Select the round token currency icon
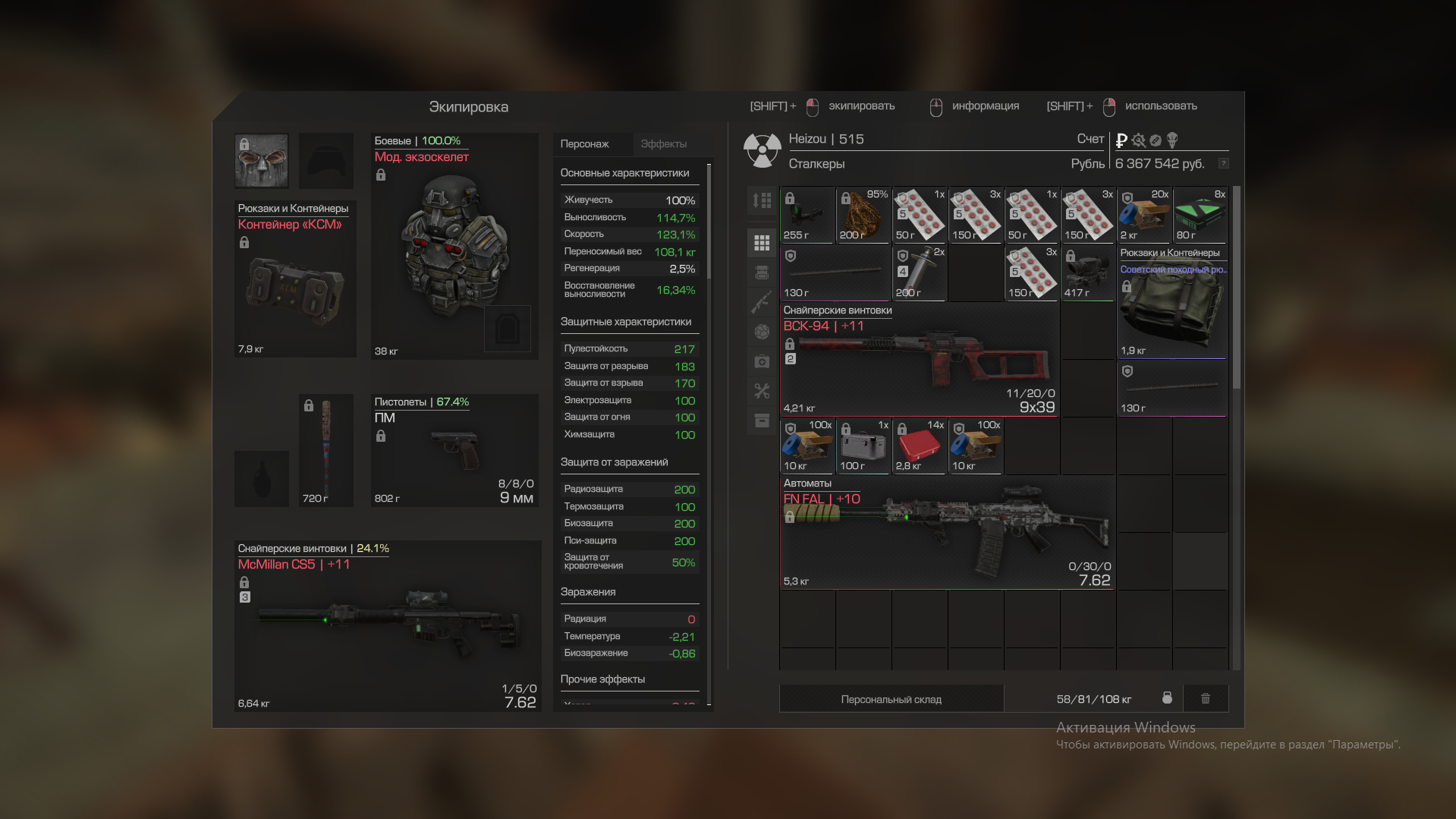This screenshot has width=1456, height=819. pos(1156,140)
